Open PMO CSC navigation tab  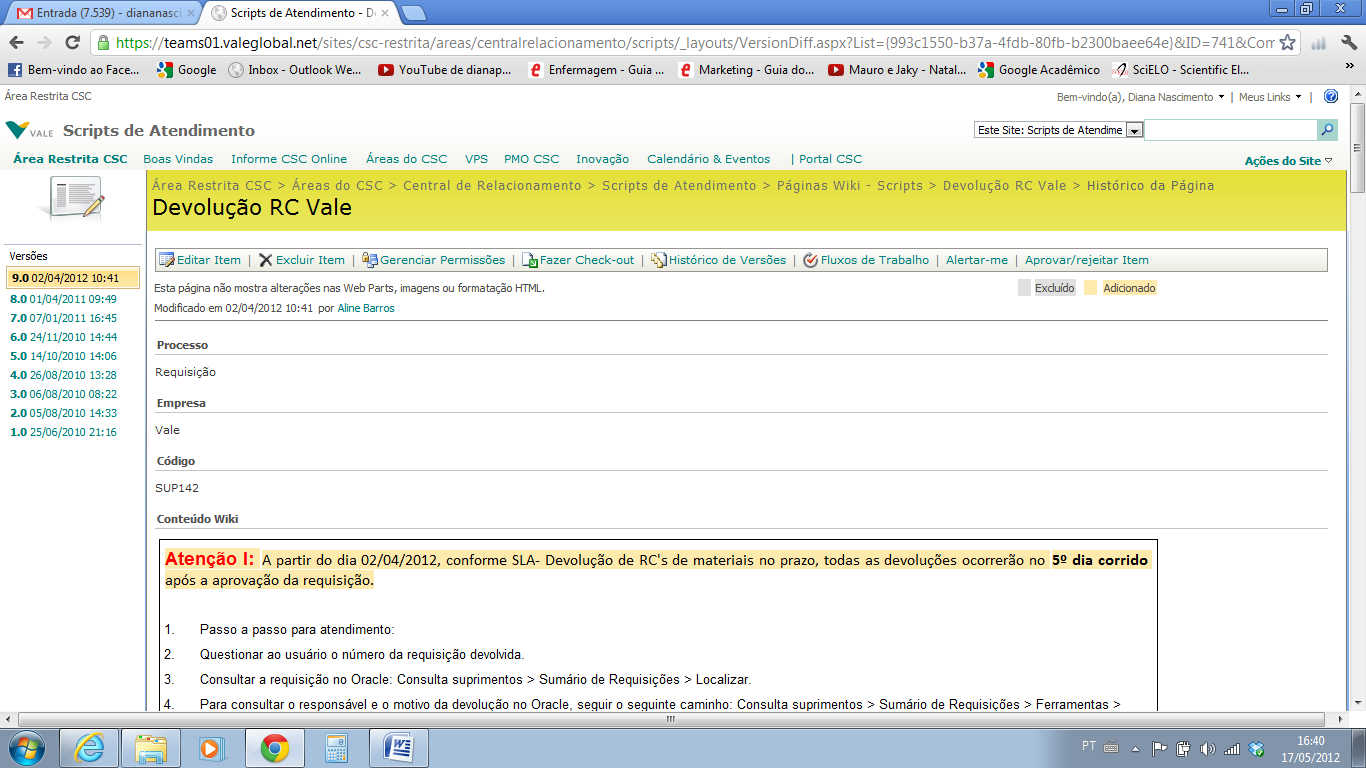click(x=532, y=159)
